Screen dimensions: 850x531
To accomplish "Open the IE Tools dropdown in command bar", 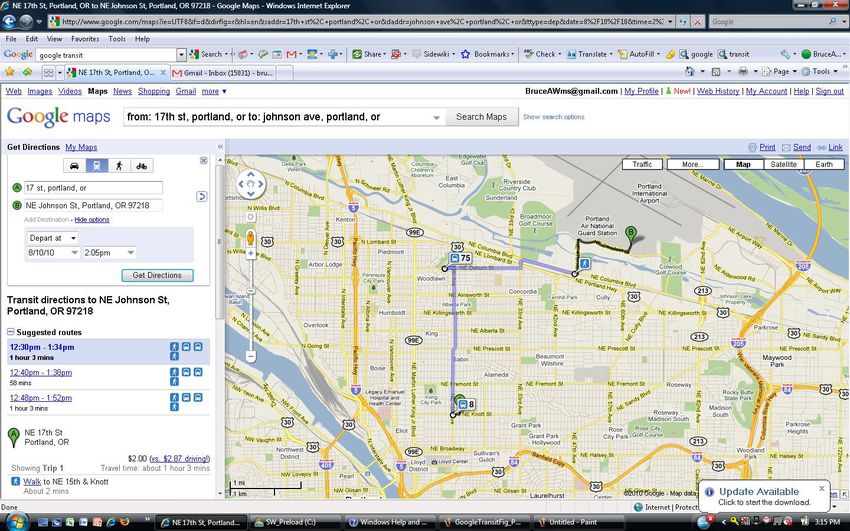I will (x=820, y=72).
